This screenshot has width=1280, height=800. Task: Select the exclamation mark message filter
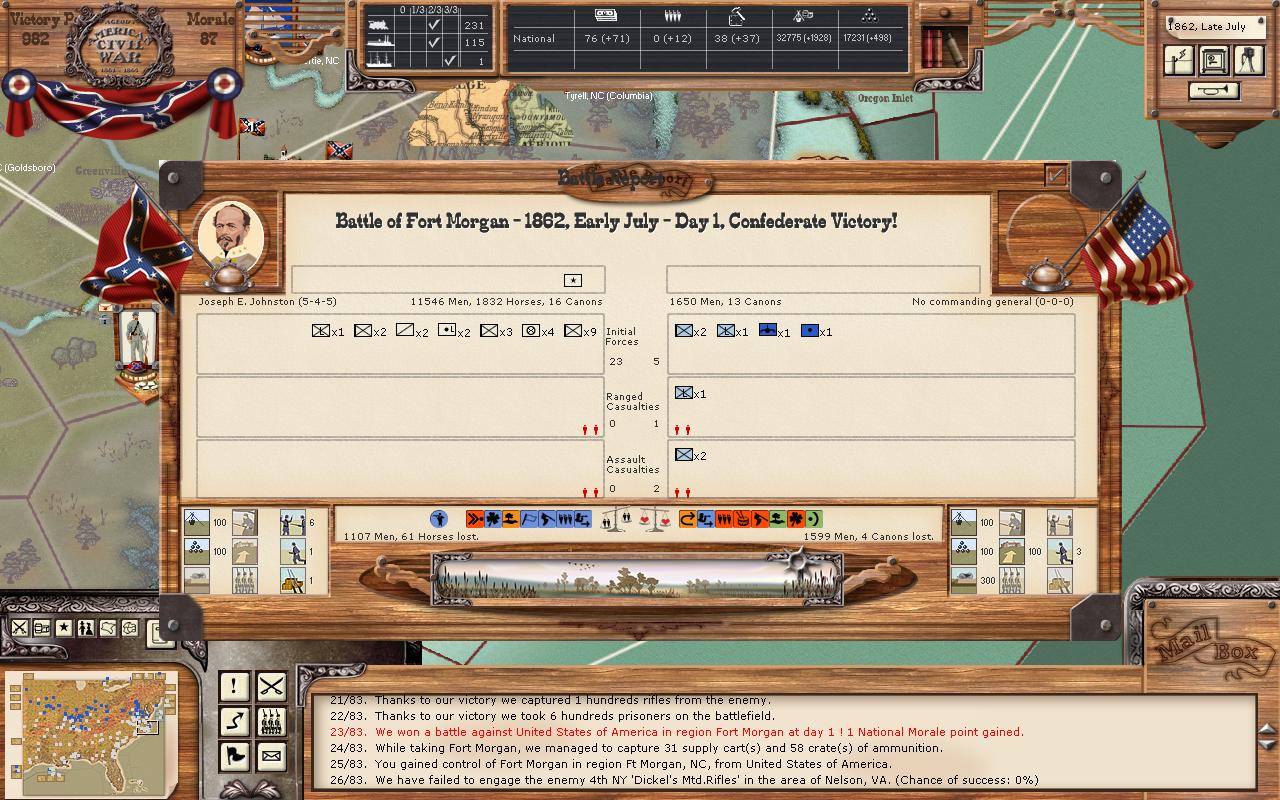pyautogui.click(x=234, y=686)
